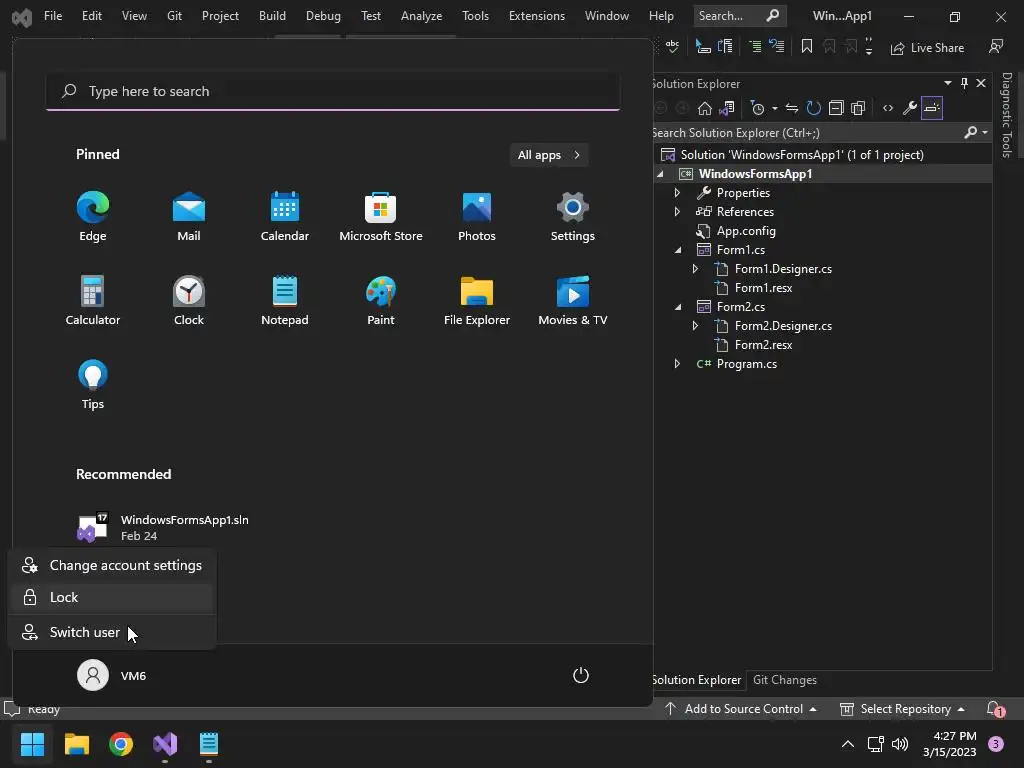Switch between solutions and folder views
The image size is (1024, 768).
[x=727, y=108]
